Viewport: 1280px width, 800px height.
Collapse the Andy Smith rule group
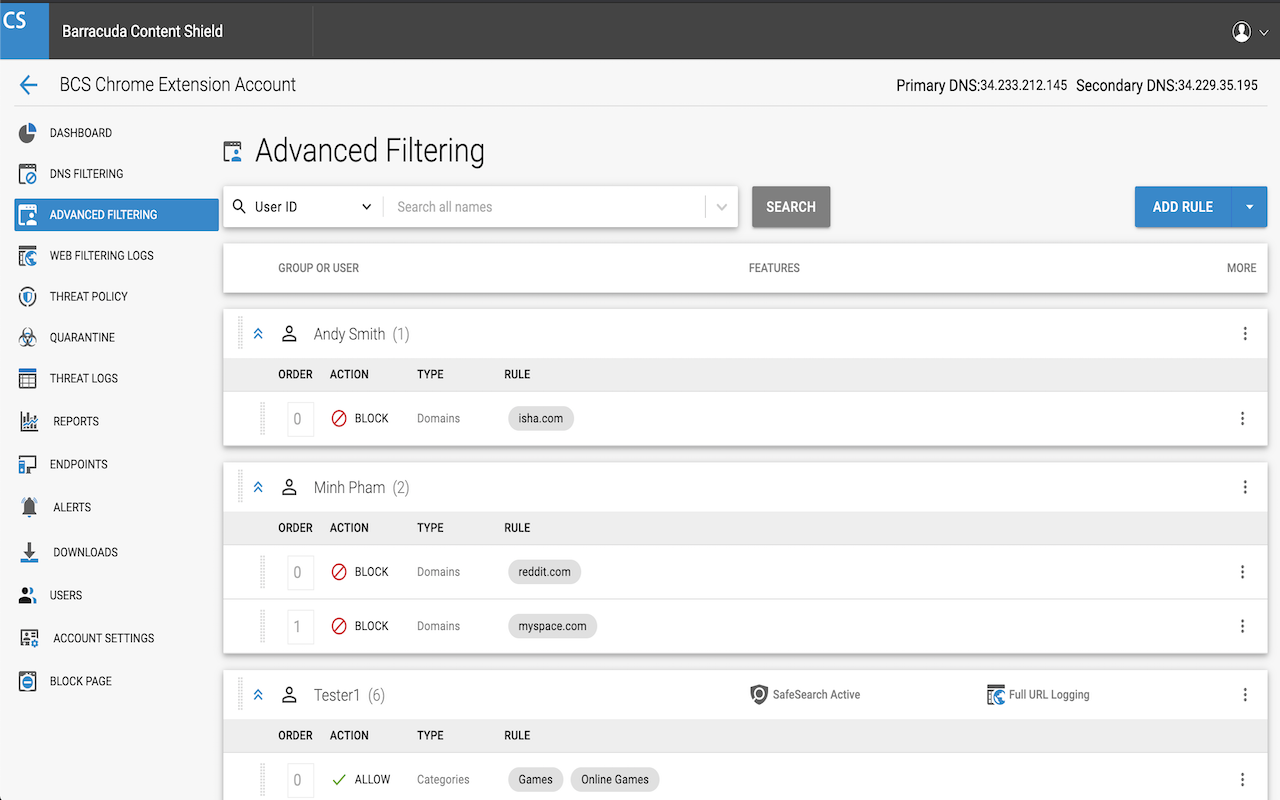coord(258,333)
